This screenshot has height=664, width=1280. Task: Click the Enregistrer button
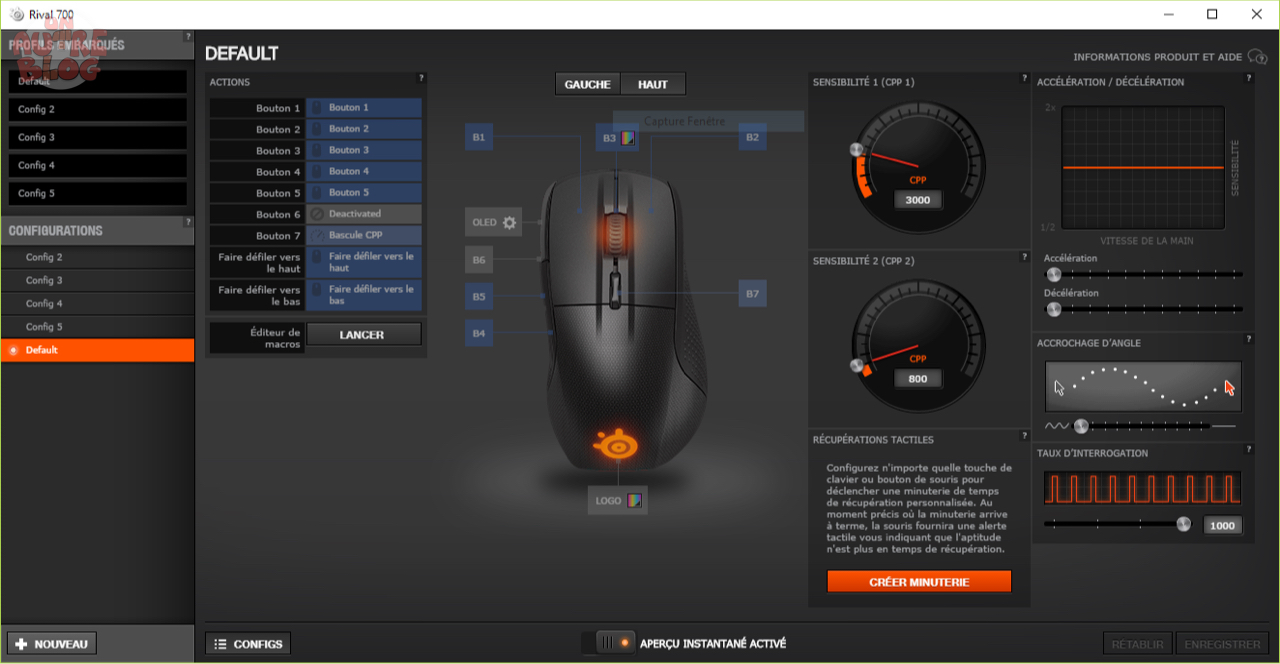pos(1222,644)
